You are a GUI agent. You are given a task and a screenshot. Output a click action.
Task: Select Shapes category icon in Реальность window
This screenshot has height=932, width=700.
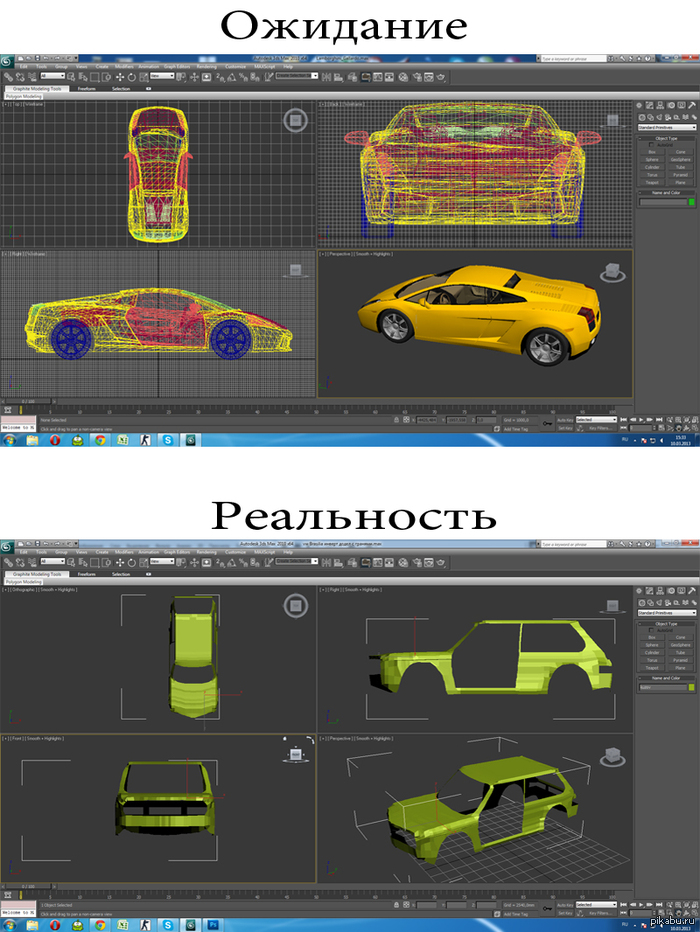point(651,602)
